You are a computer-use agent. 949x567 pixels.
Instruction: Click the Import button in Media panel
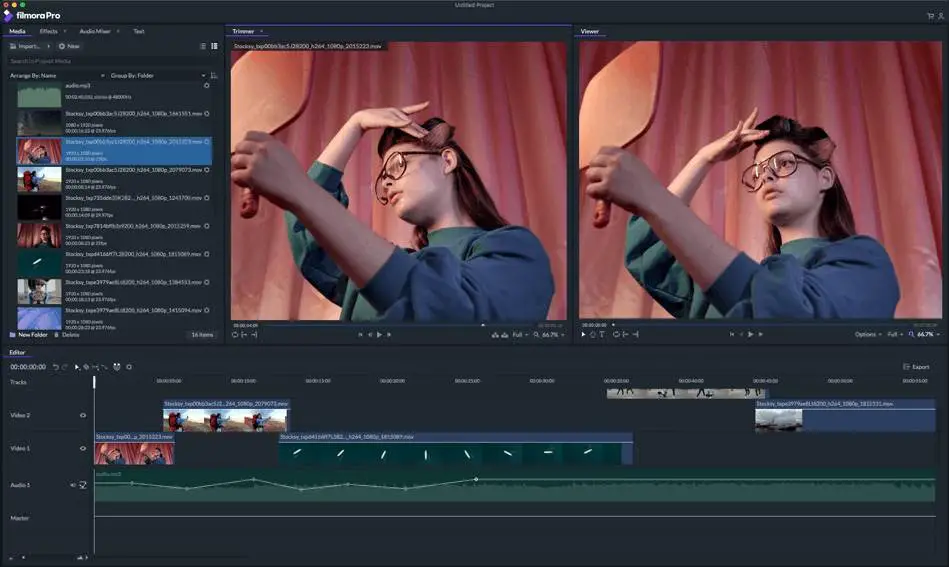[28, 46]
